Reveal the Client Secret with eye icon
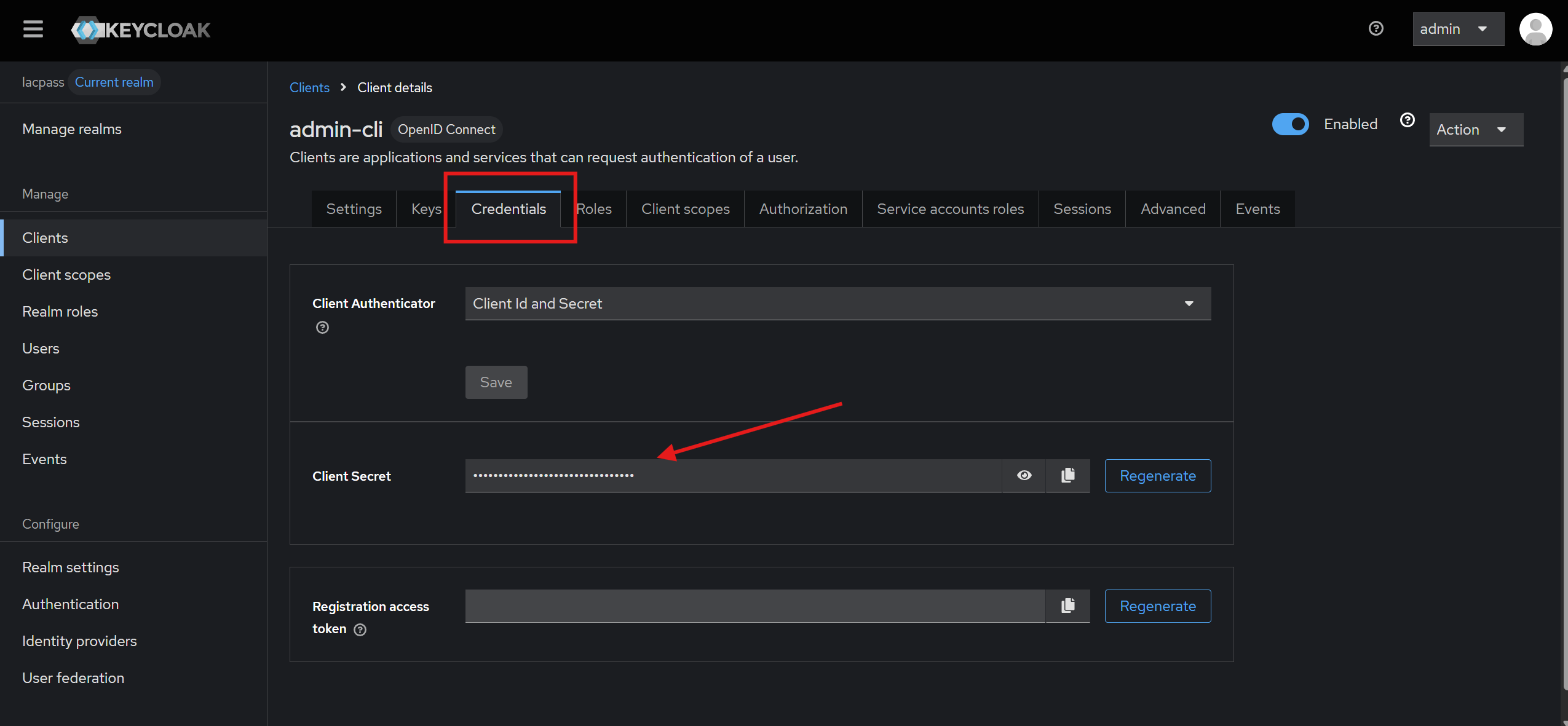This screenshot has width=1568, height=726. (1024, 475)
